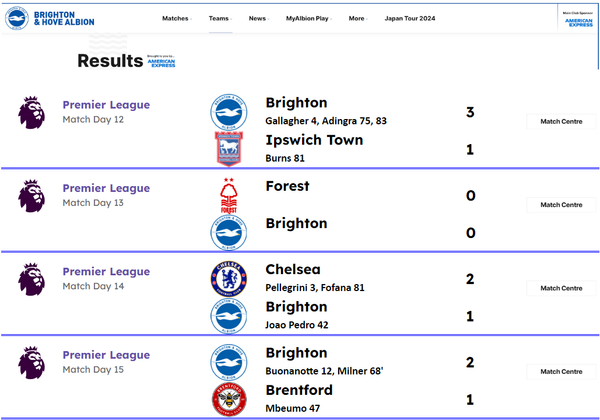Click Premier League lion icon for Match Day 15
The image size is (600, 420).
point(32,363)
